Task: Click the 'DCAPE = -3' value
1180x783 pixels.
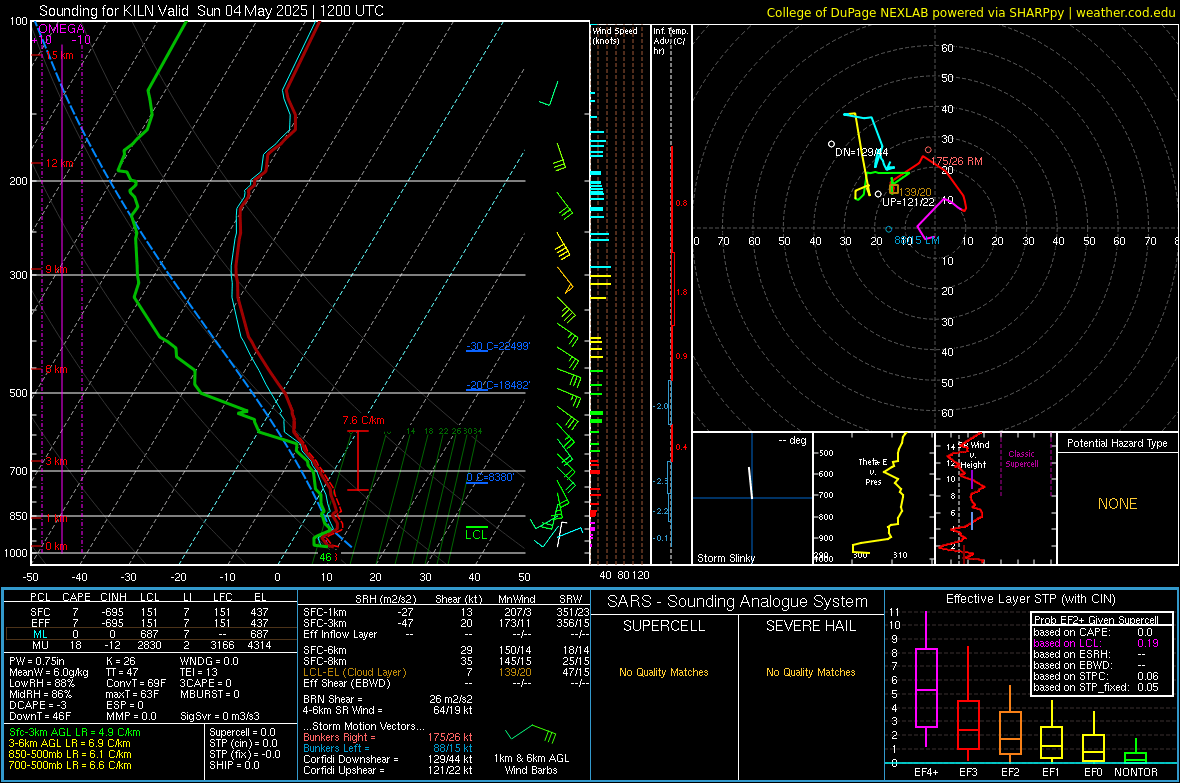Action: pyautogui.click(x=38, y=705)
